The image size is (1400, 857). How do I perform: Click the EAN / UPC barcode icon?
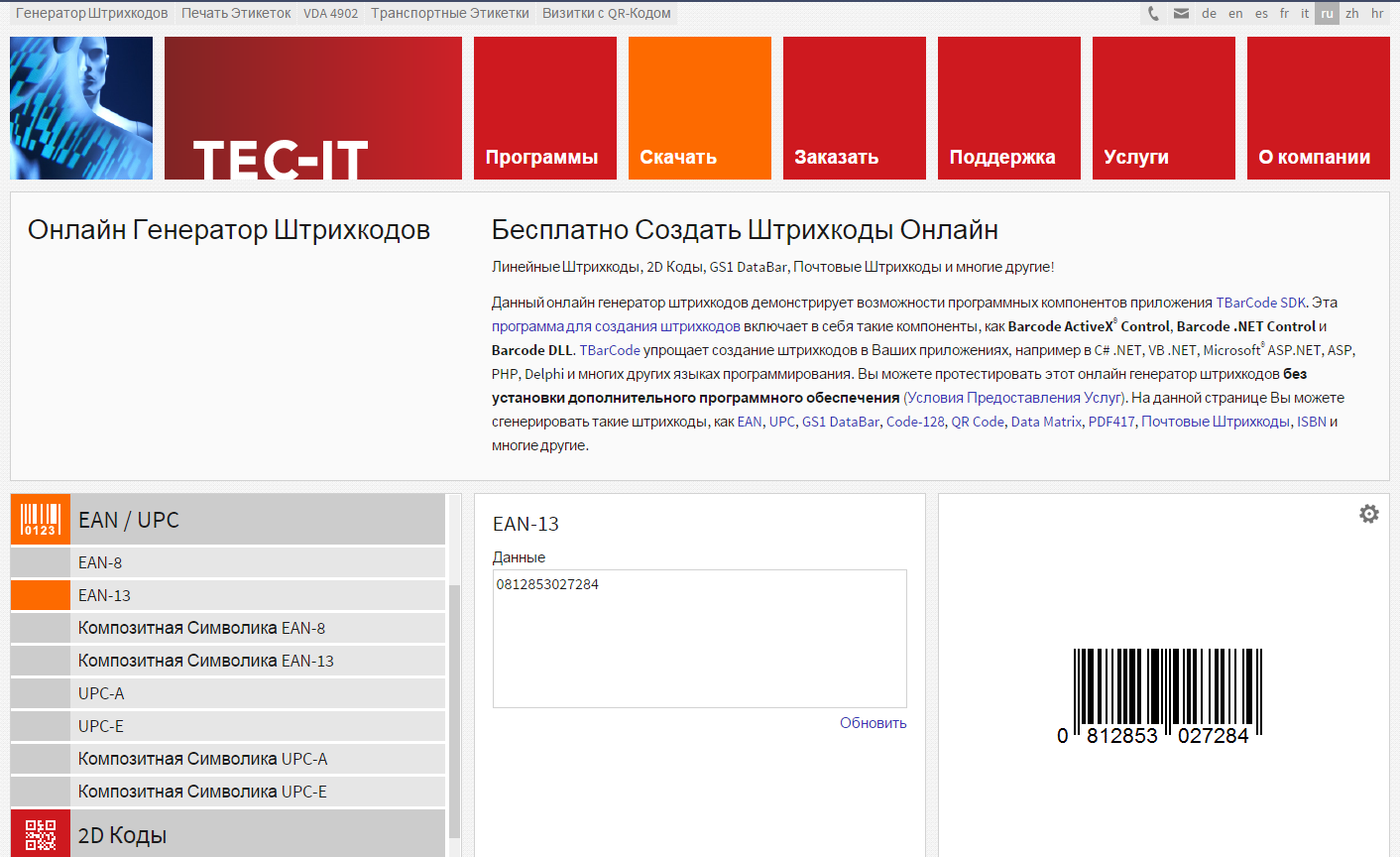coord(41,520)
